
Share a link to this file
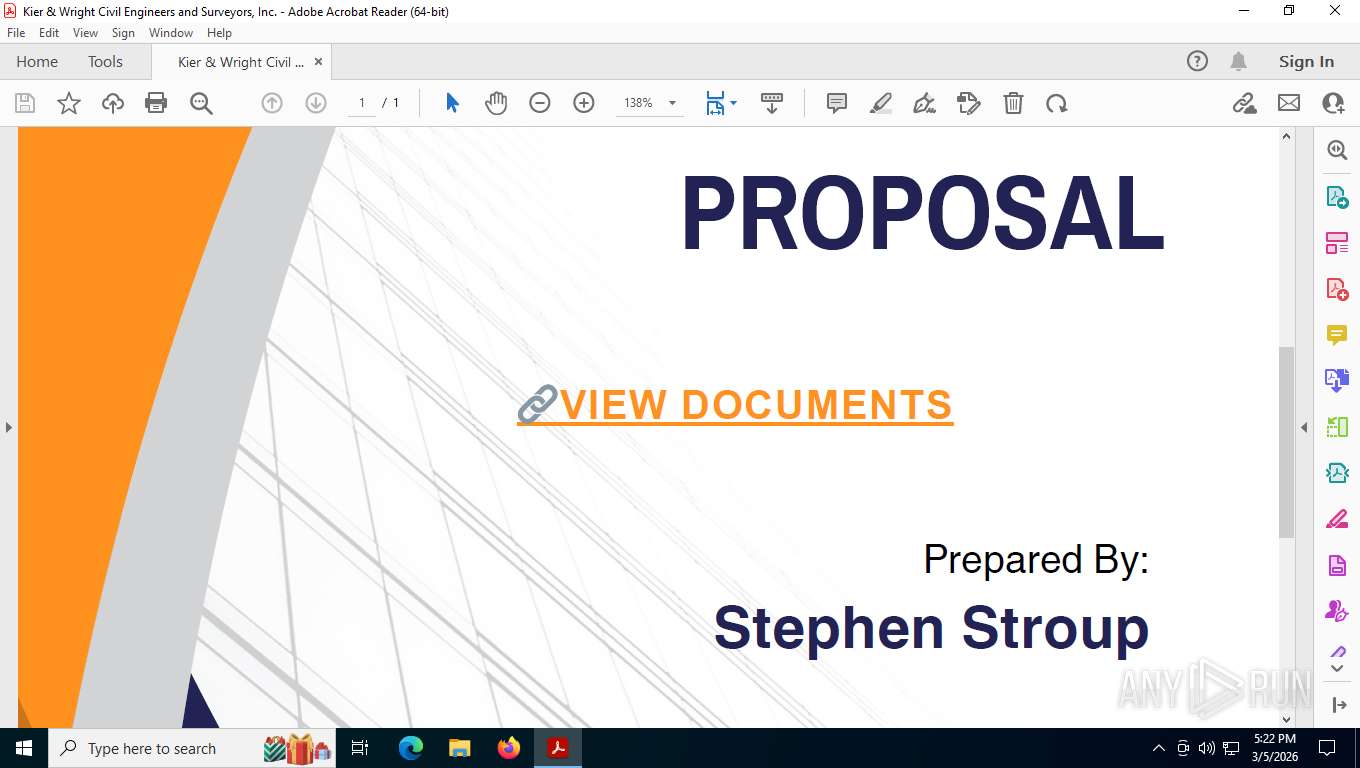[x=1245, y=103]
